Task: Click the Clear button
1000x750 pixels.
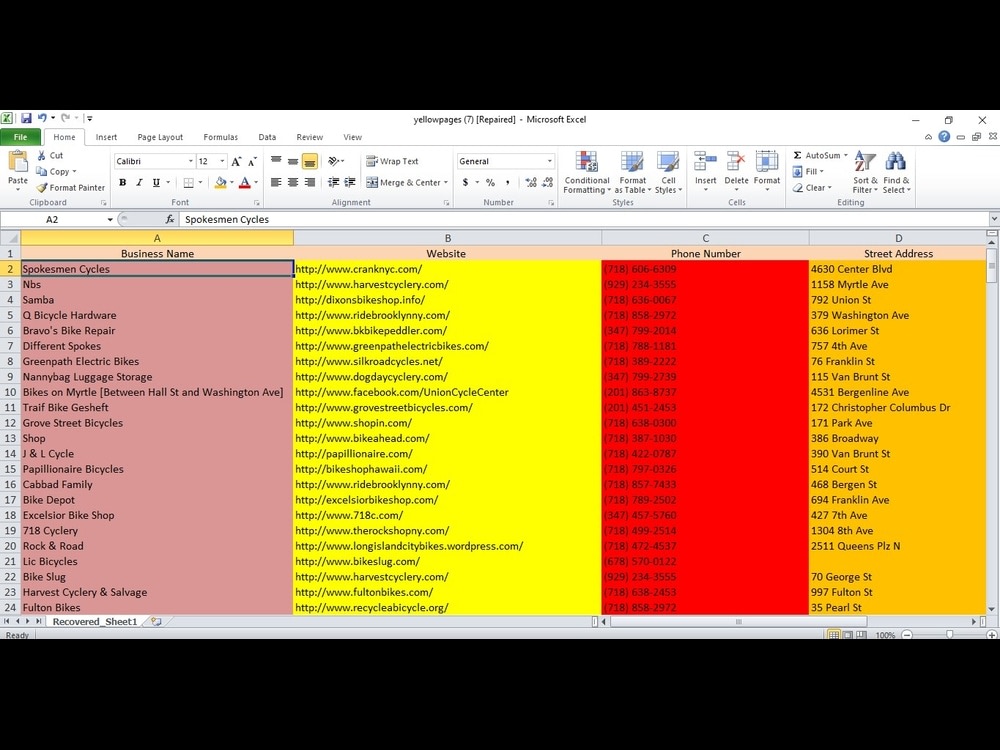Action: (x=812, y=188)
